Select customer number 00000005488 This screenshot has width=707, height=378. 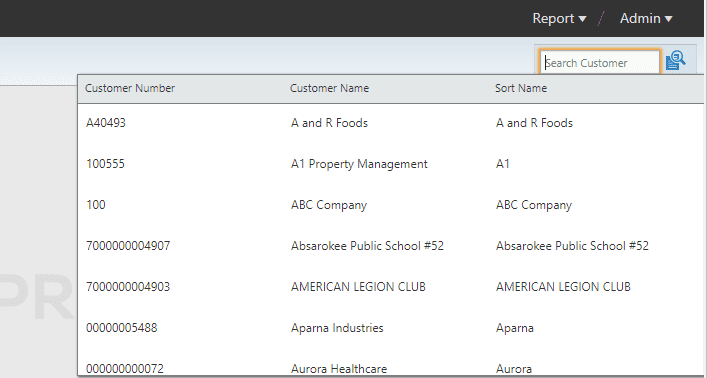coord(122,328)
